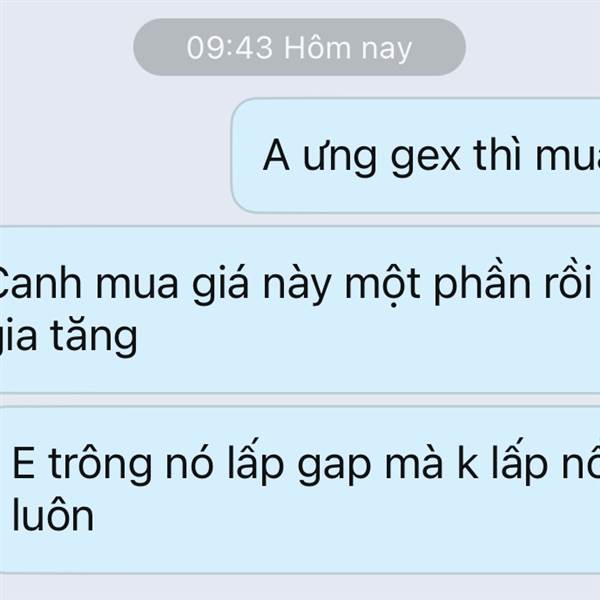Click the word 'Canh' in the second message
The image size is (600, 600).
pos(40,284)
